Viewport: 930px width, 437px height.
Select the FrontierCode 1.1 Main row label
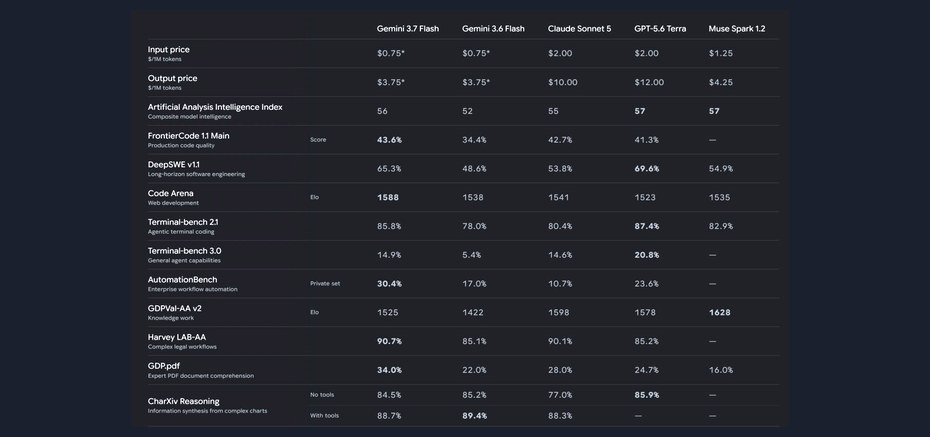click(x=189, y=136)
